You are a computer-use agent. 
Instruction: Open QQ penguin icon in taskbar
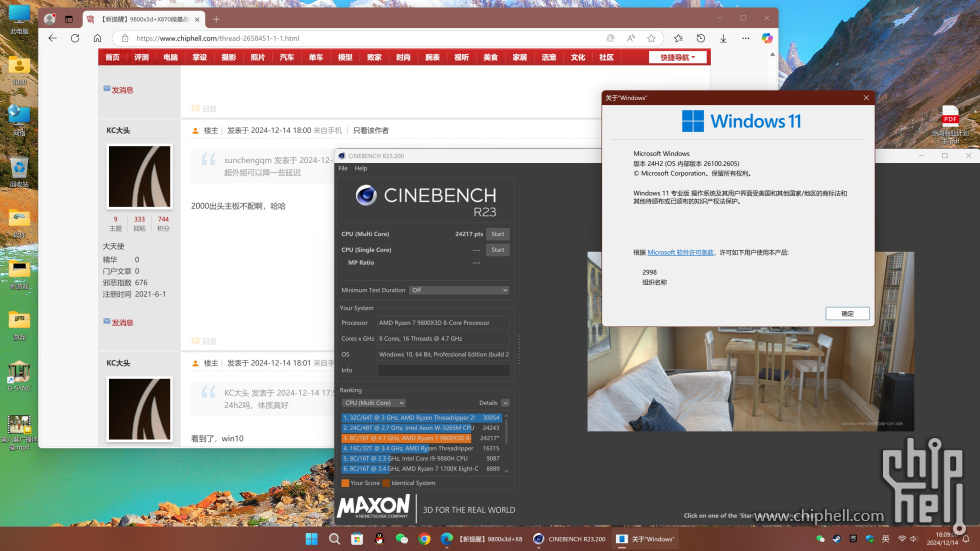point(379,539)
